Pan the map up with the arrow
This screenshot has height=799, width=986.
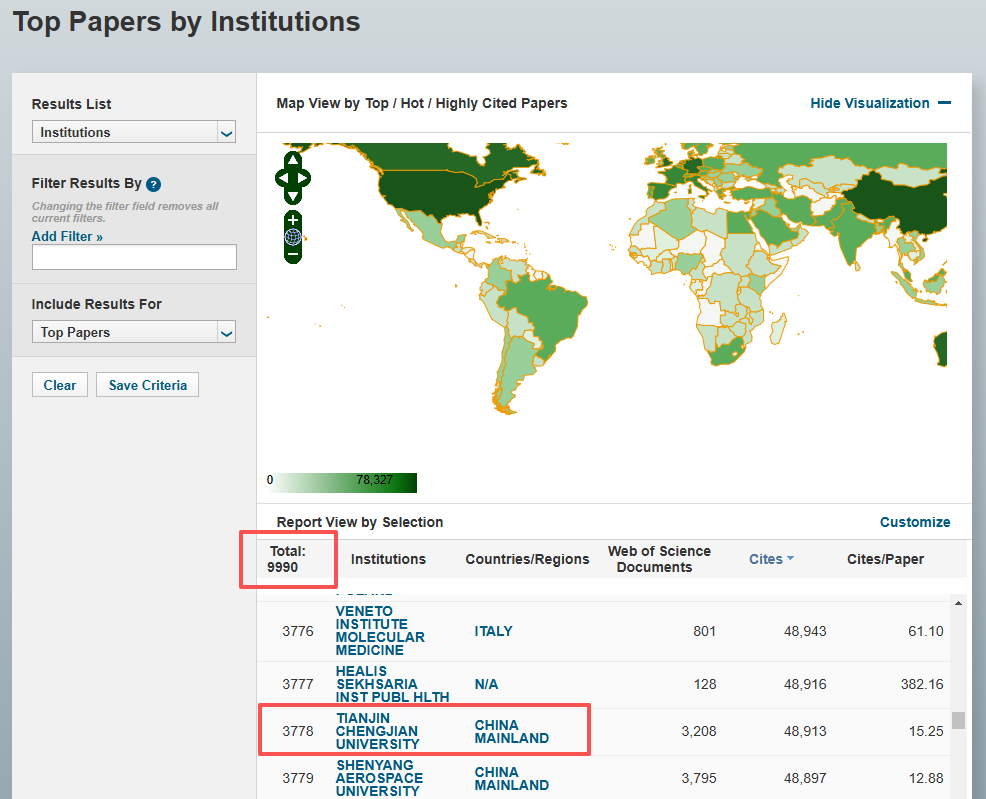point(292,160)
